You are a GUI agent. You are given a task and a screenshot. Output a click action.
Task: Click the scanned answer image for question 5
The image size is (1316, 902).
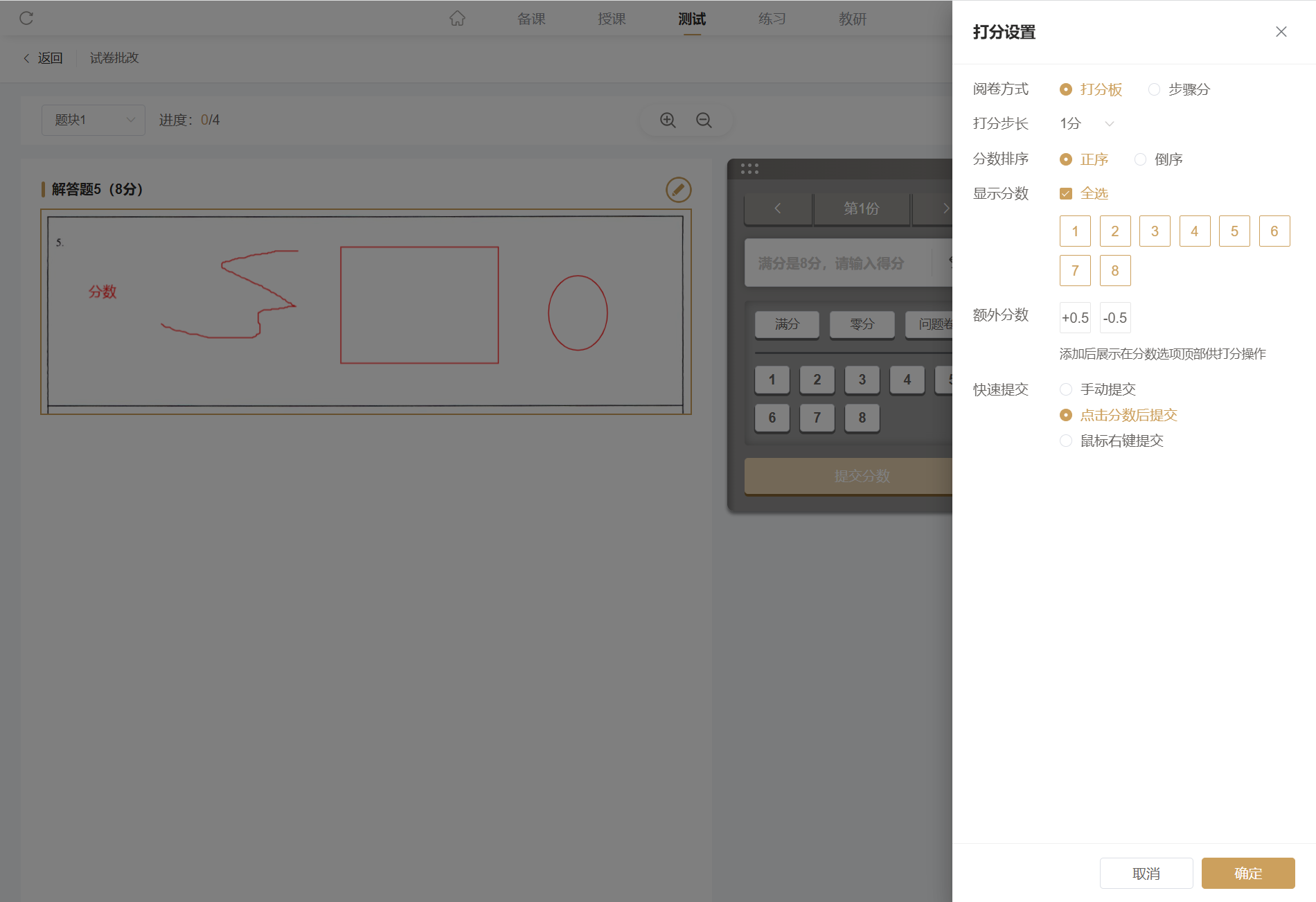366,312
